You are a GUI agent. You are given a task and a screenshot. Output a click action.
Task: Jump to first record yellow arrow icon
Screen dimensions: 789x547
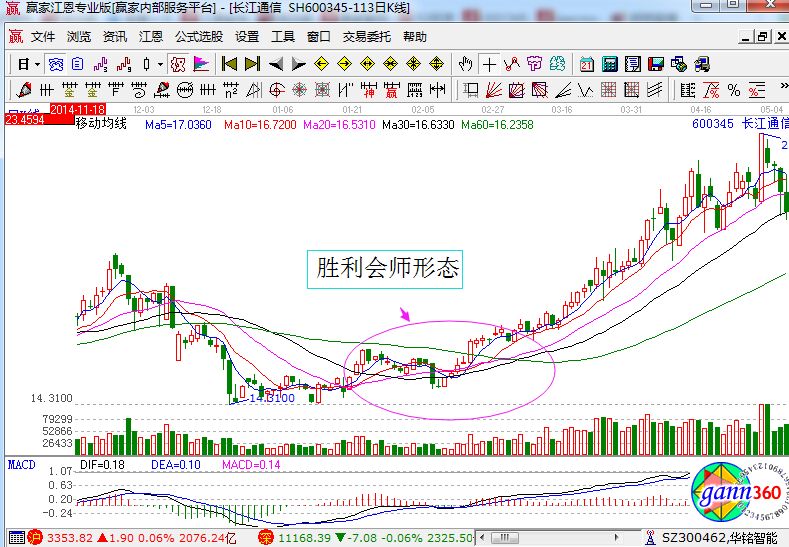230,64
